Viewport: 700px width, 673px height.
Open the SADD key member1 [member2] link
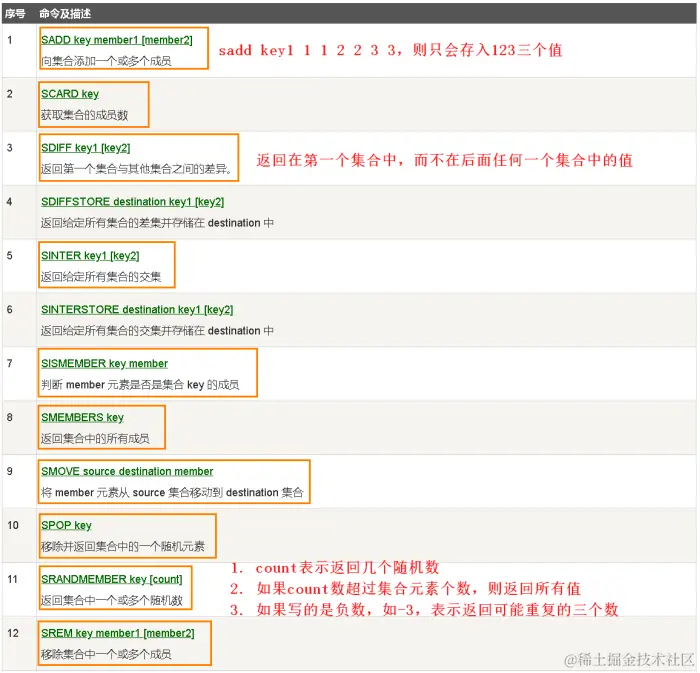(117, 40)
